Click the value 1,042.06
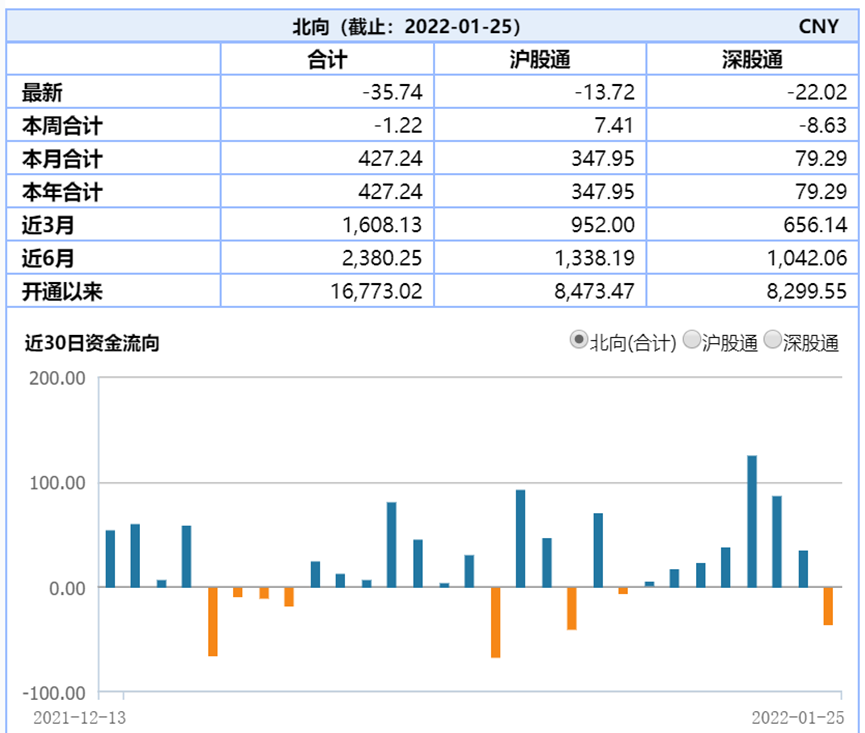Image resolution: width=865 pixels, height=733 pixels. coord(807,258)
